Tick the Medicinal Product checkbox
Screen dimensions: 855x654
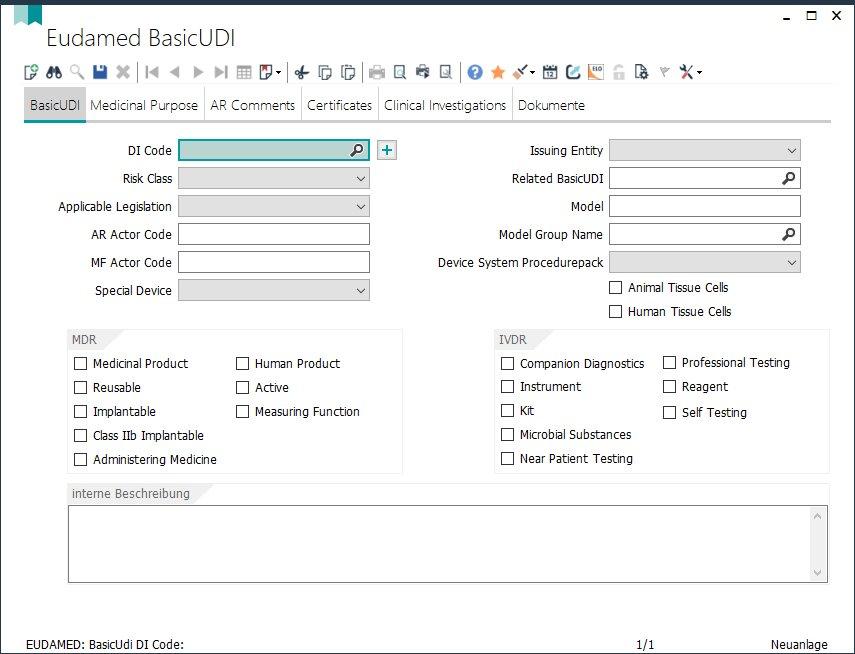[x=80, y=363]
